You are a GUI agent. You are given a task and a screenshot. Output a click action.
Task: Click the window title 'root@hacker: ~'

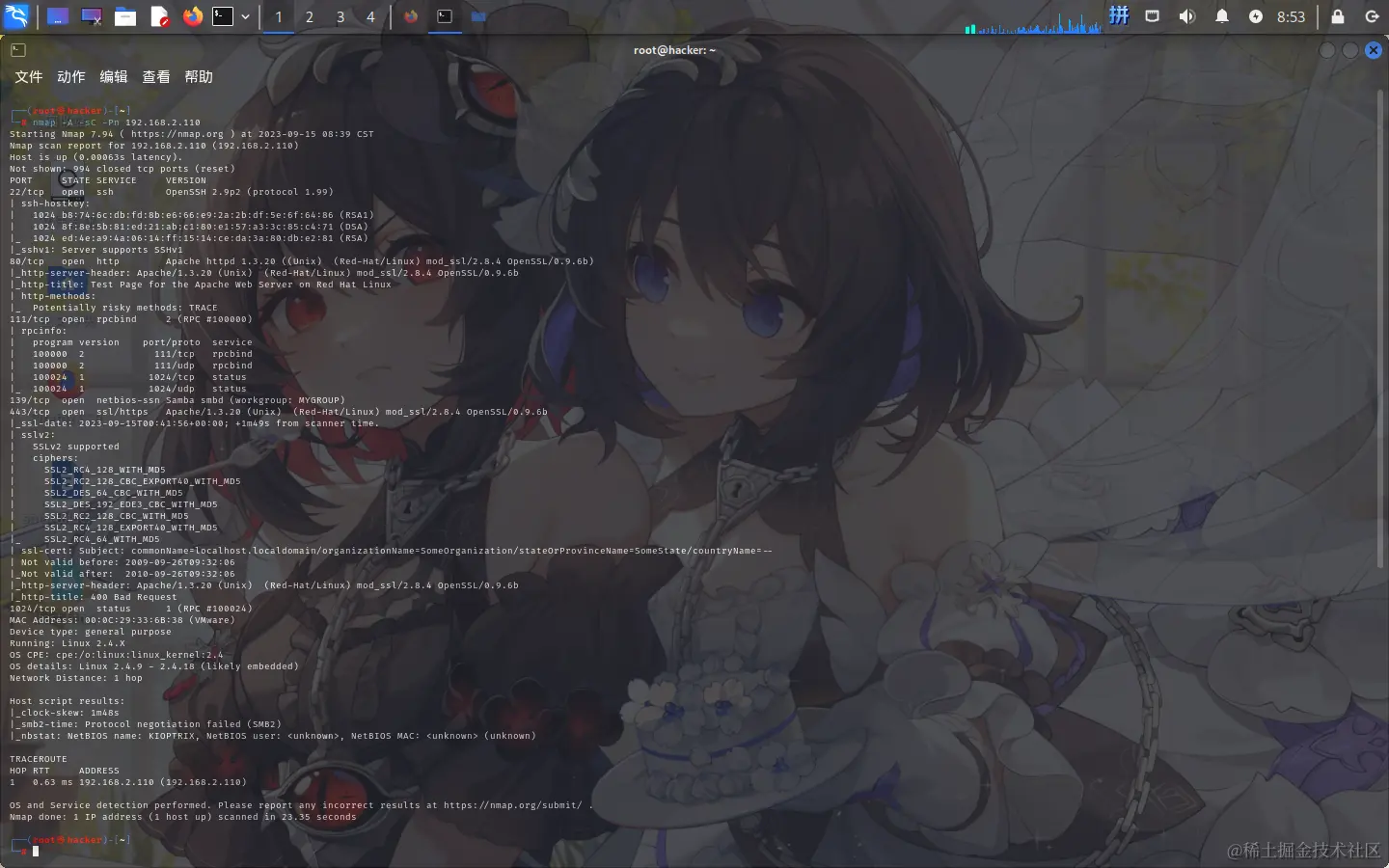tap(674, 50)
